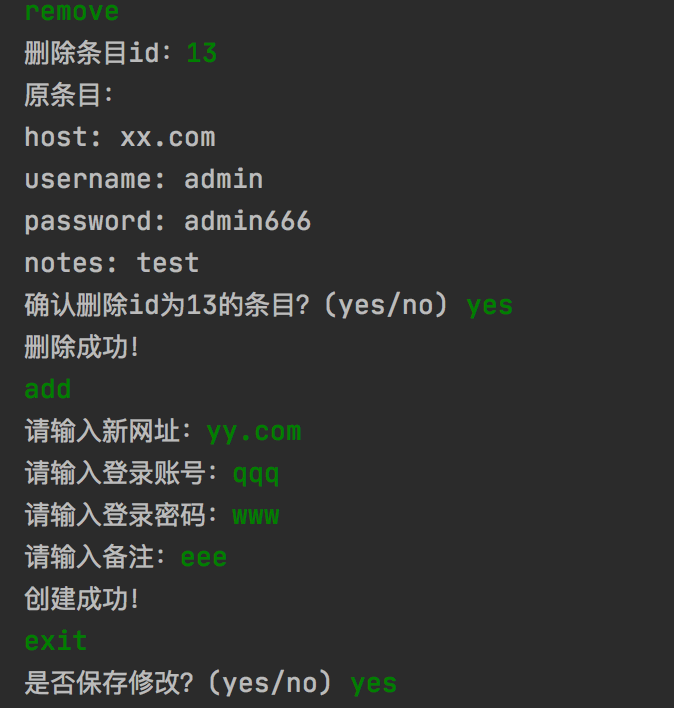Click the green 'remove' command text
Screen dimensions: 674x708
pyautogui.click(x=72, y=11)
